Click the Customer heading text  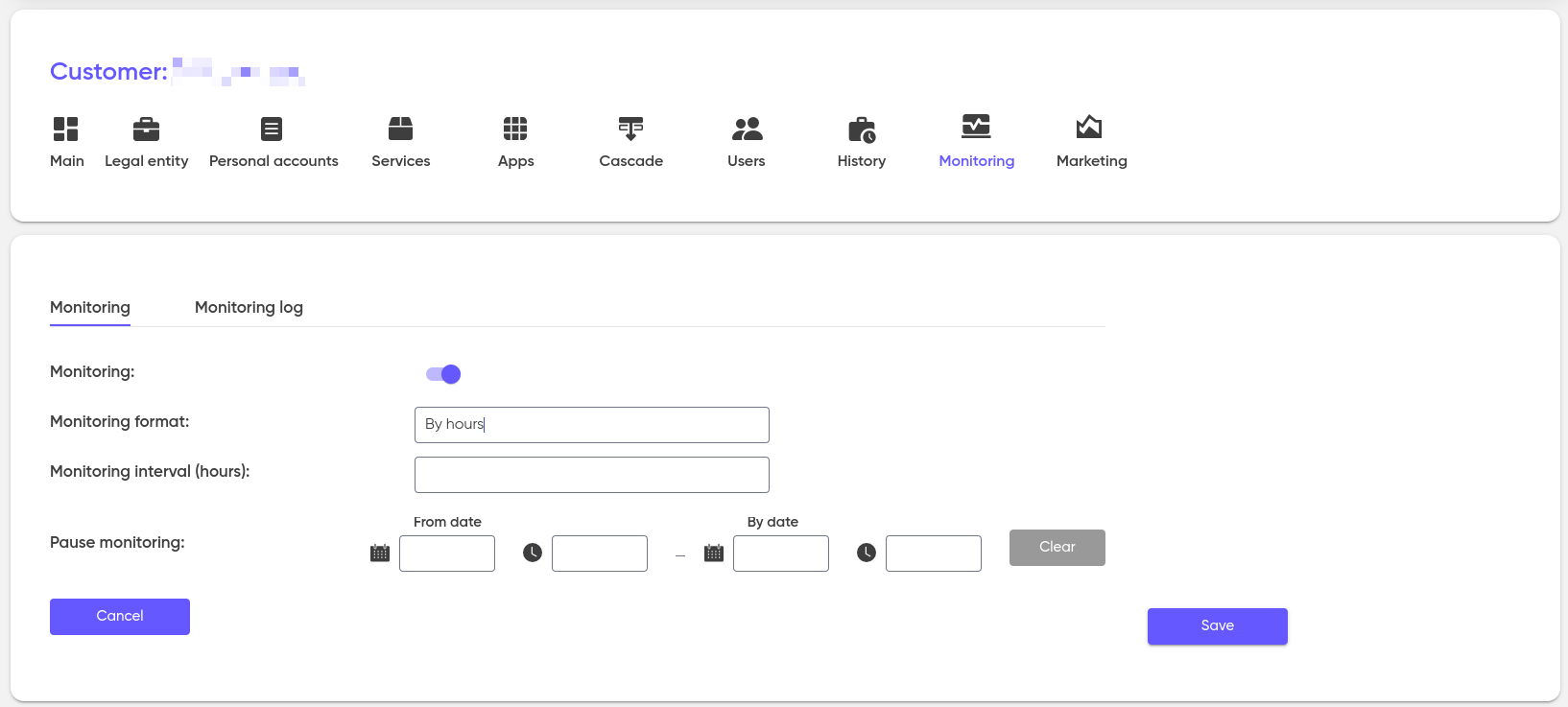tap(108, 72)
